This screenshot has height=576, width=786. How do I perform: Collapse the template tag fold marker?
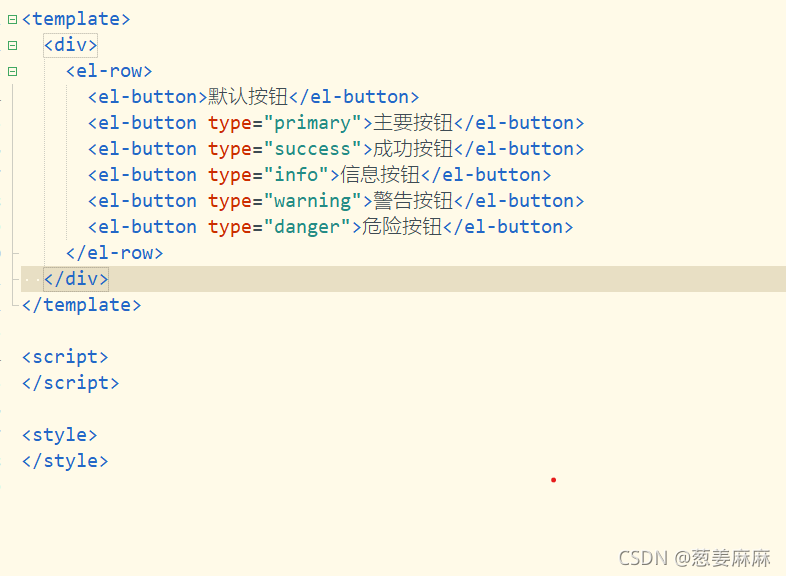[x=13, y=20]
